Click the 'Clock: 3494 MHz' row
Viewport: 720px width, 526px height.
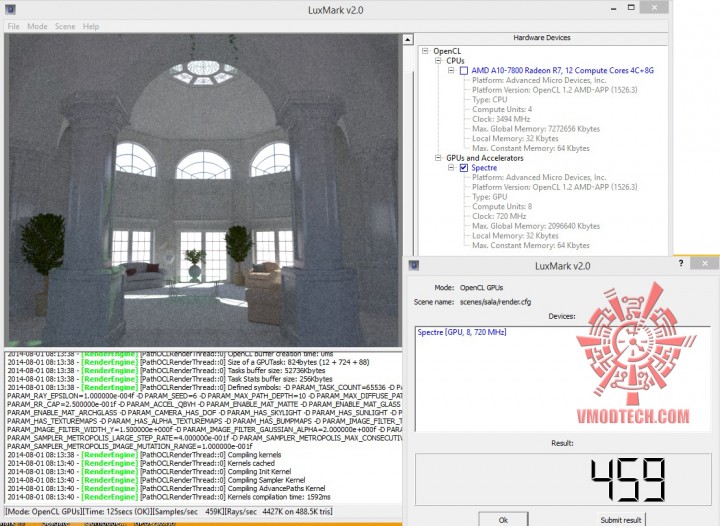501,119
